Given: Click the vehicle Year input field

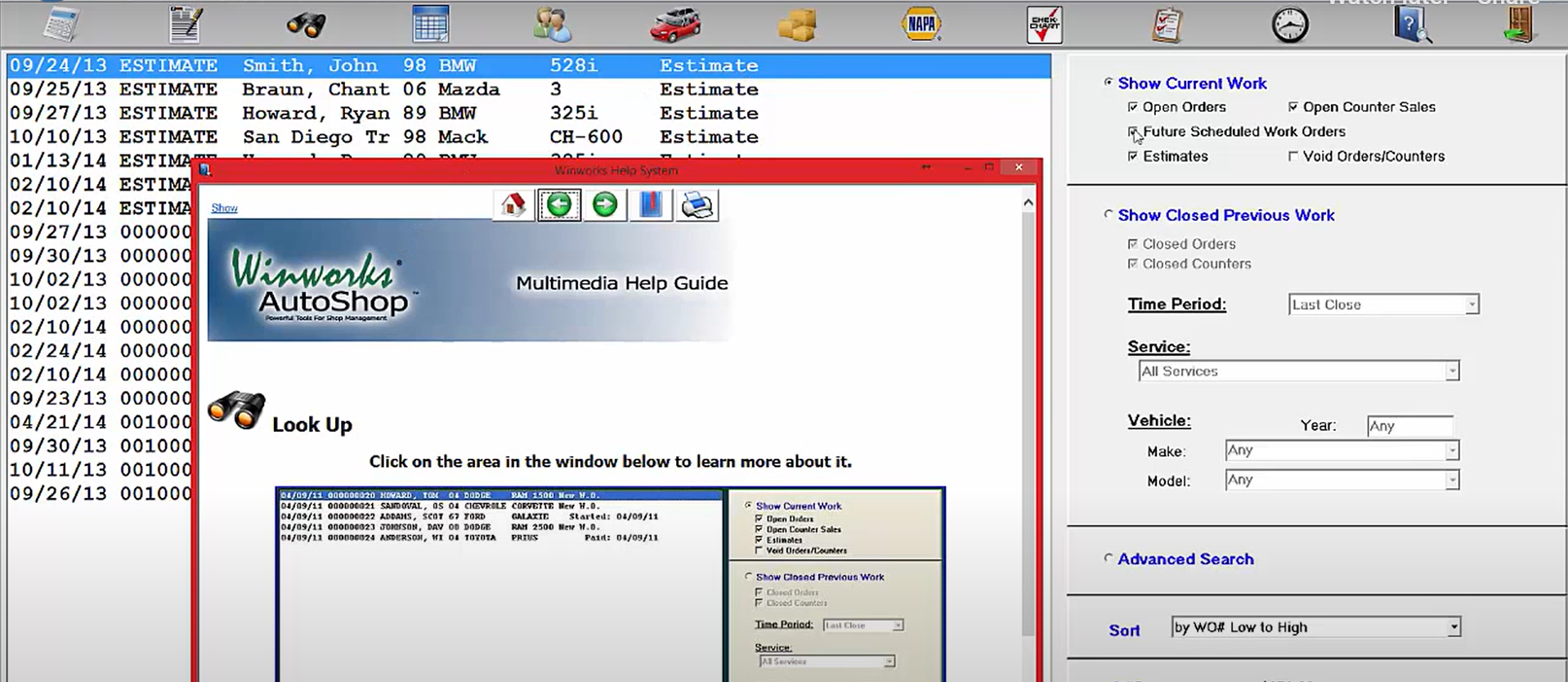Looking at the screenshot, I should [x=1410, y=426].
